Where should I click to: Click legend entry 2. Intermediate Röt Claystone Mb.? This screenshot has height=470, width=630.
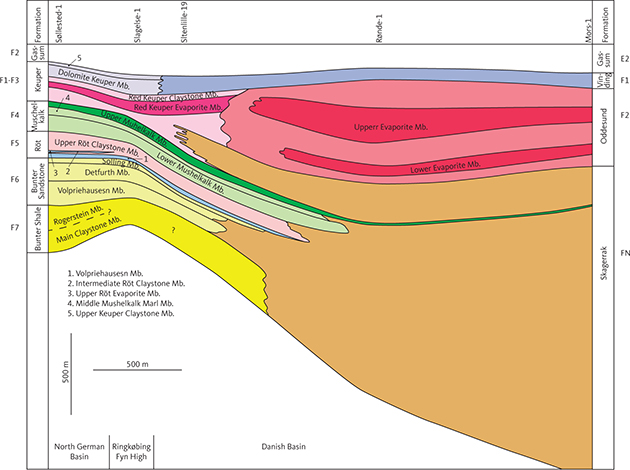(x=126, y=284)
